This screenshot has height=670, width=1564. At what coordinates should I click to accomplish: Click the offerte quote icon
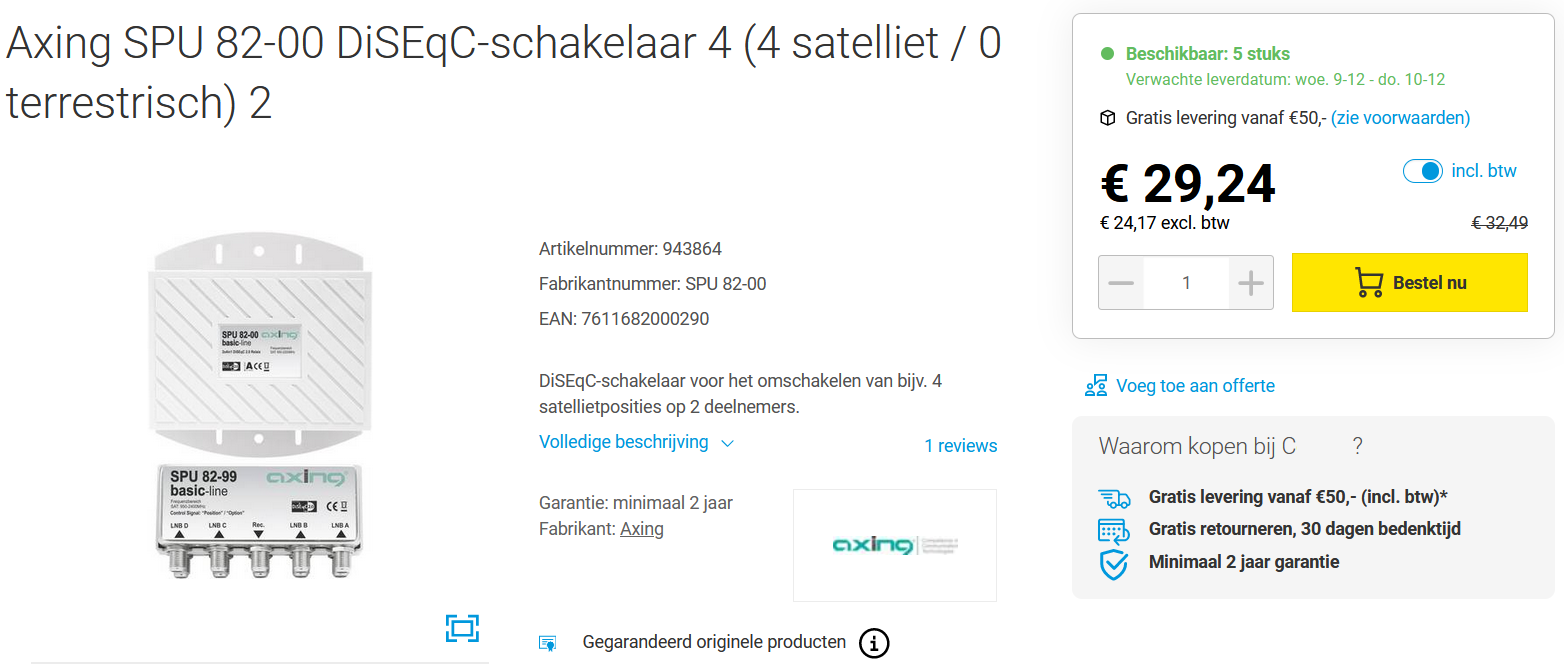pyautogui.click(x=1096, y=386)
